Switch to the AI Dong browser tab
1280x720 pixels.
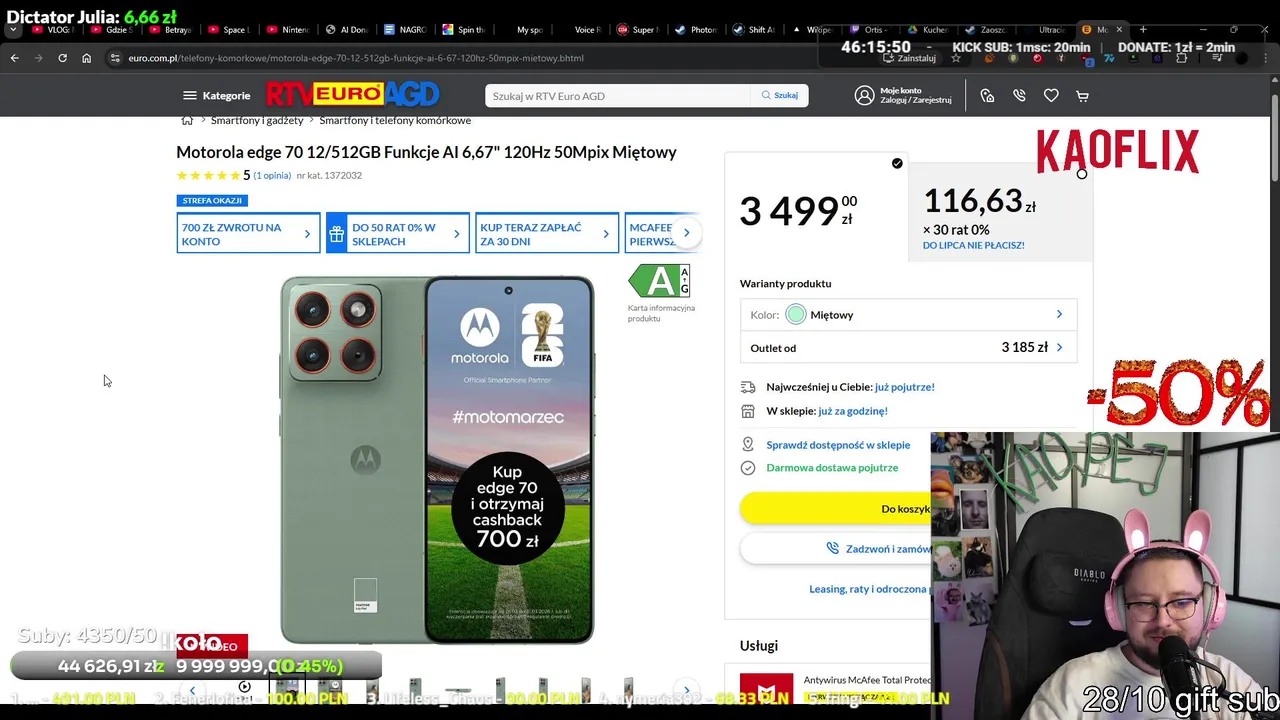[x=347, y=30]
